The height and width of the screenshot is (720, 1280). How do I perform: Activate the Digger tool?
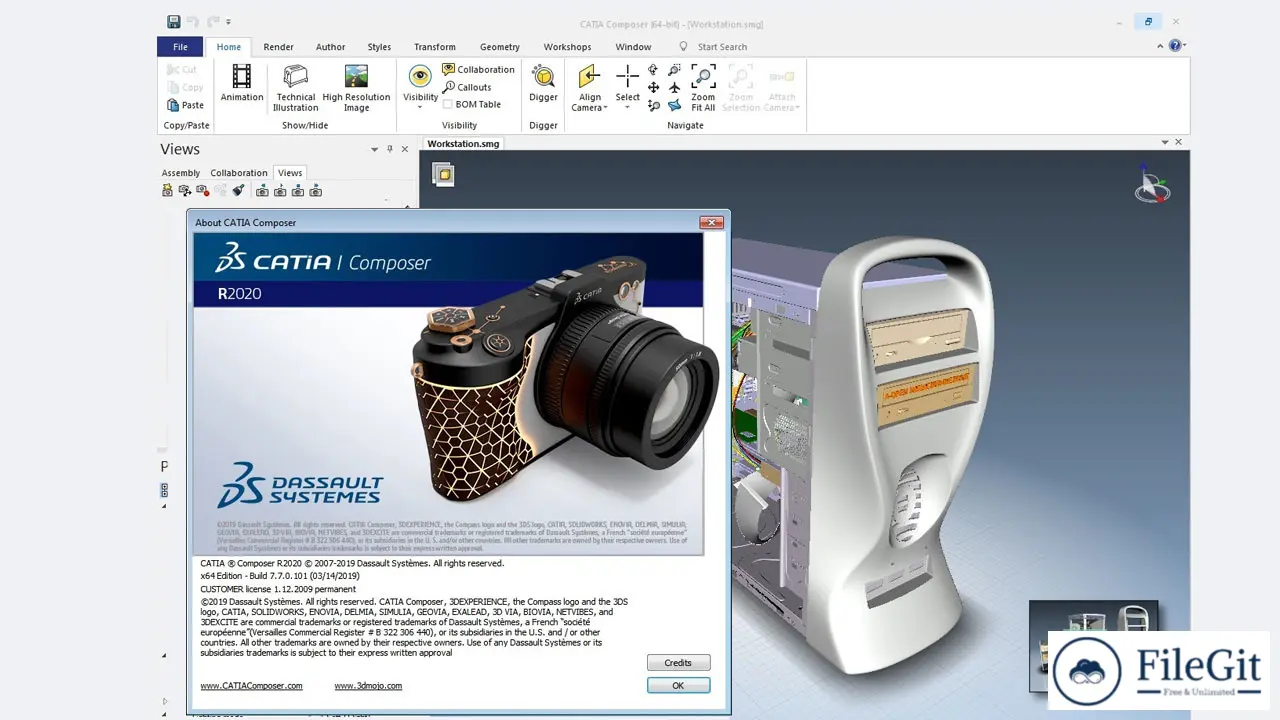(x=543, y=84)
